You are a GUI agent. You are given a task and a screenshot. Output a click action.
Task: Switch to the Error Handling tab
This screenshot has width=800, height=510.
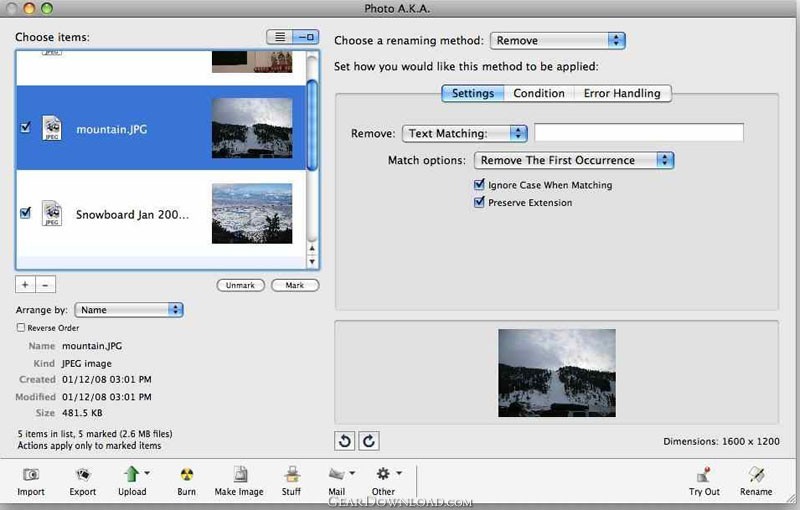622,93
